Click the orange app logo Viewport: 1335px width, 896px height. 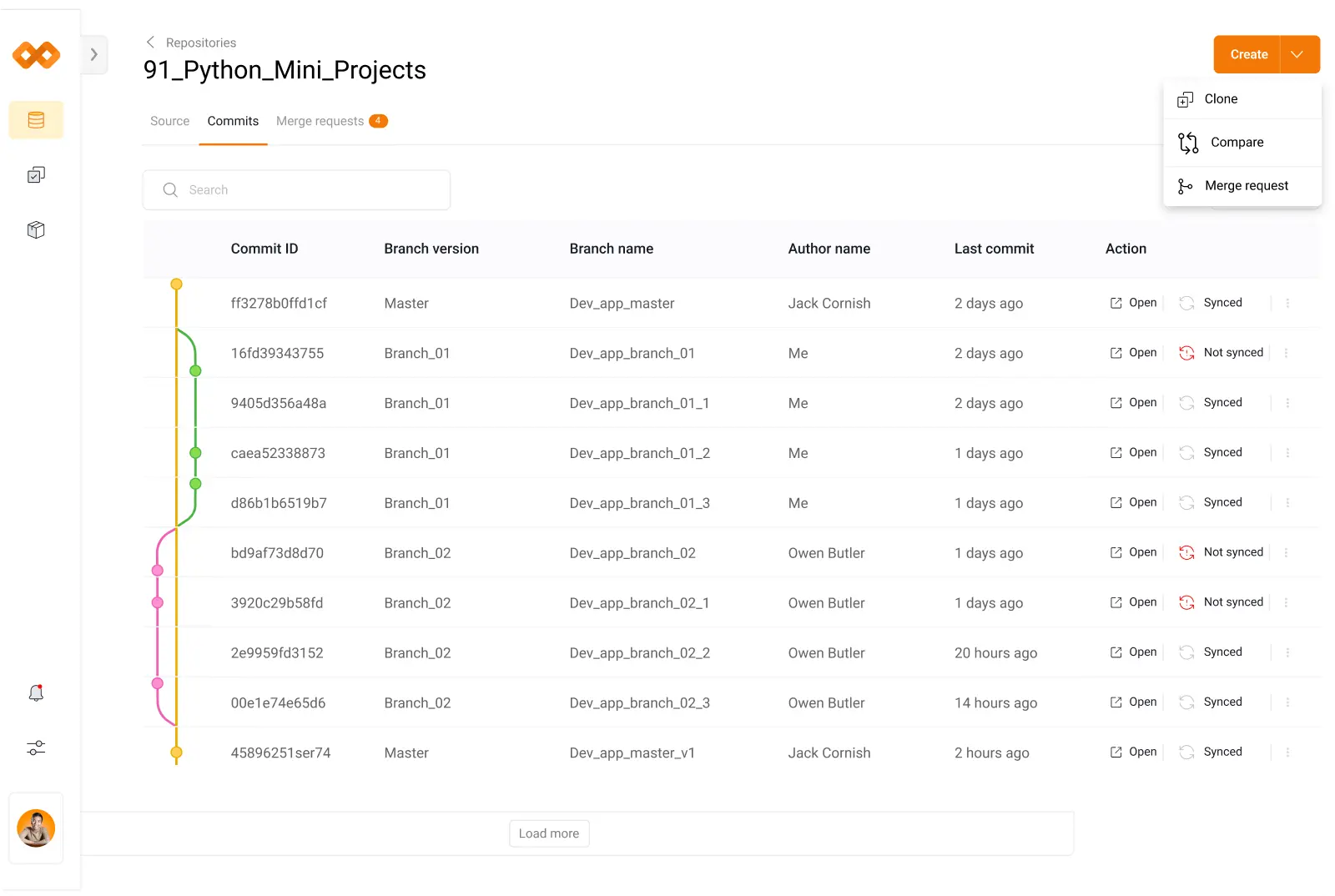(x=36, y=55)
